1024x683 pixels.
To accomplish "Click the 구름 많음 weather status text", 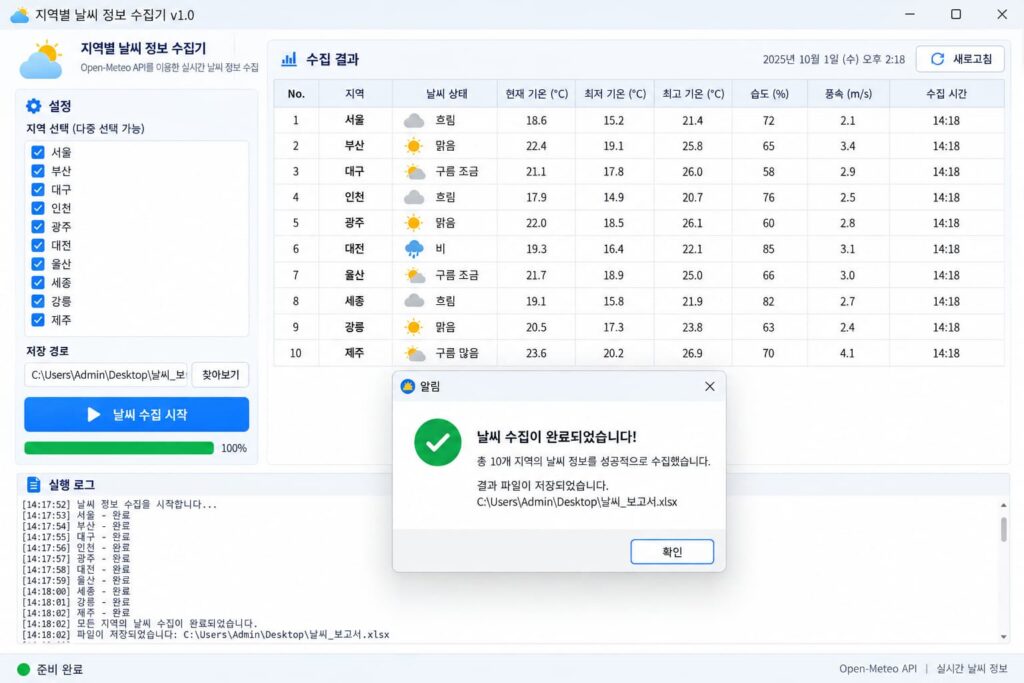I will (457, 353).
